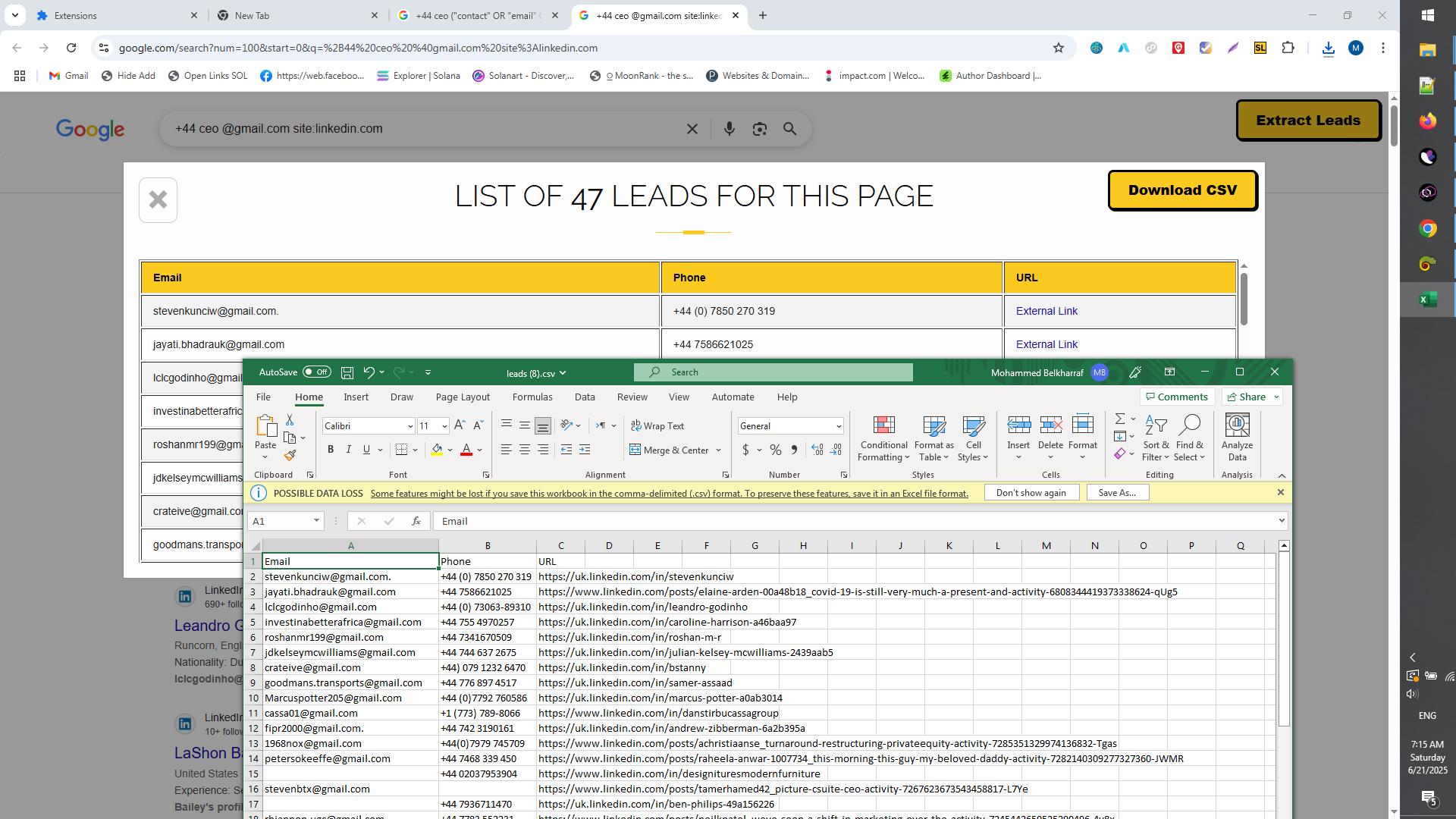Click the Format Painter brush icon

point(290,456)
